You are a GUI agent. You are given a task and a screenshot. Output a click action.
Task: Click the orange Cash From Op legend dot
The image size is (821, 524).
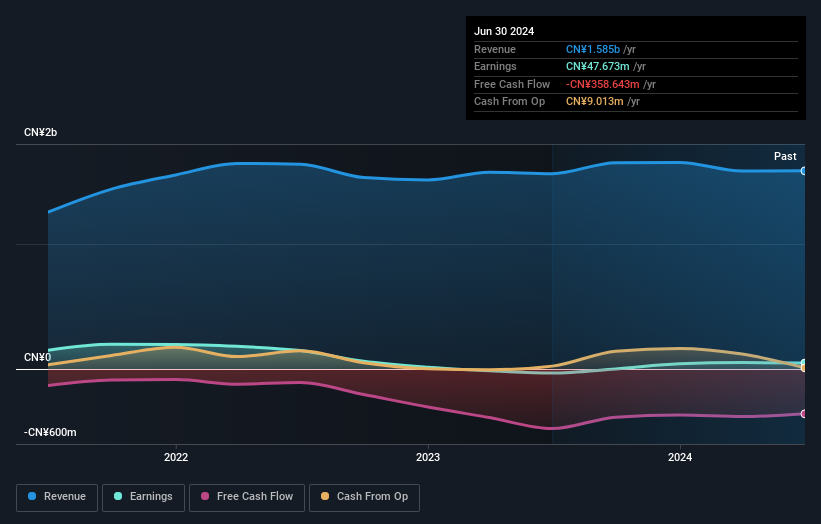[325, 496]
